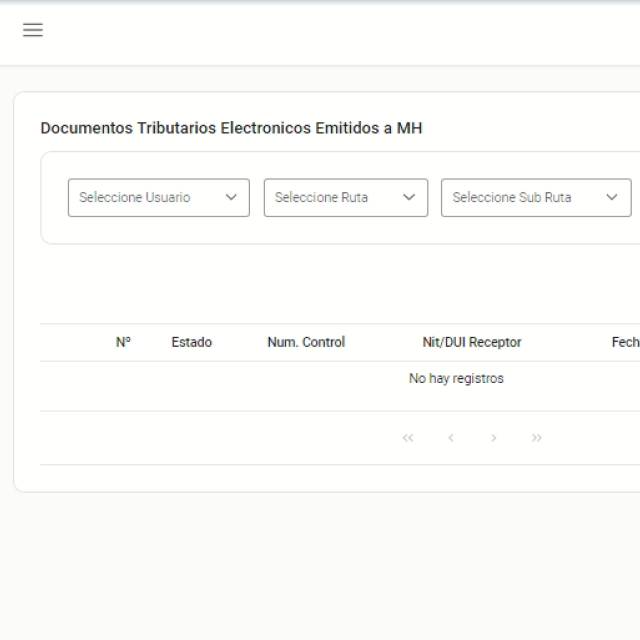
Task: Click the 'No hay registros' empty row
Action: 456,379
